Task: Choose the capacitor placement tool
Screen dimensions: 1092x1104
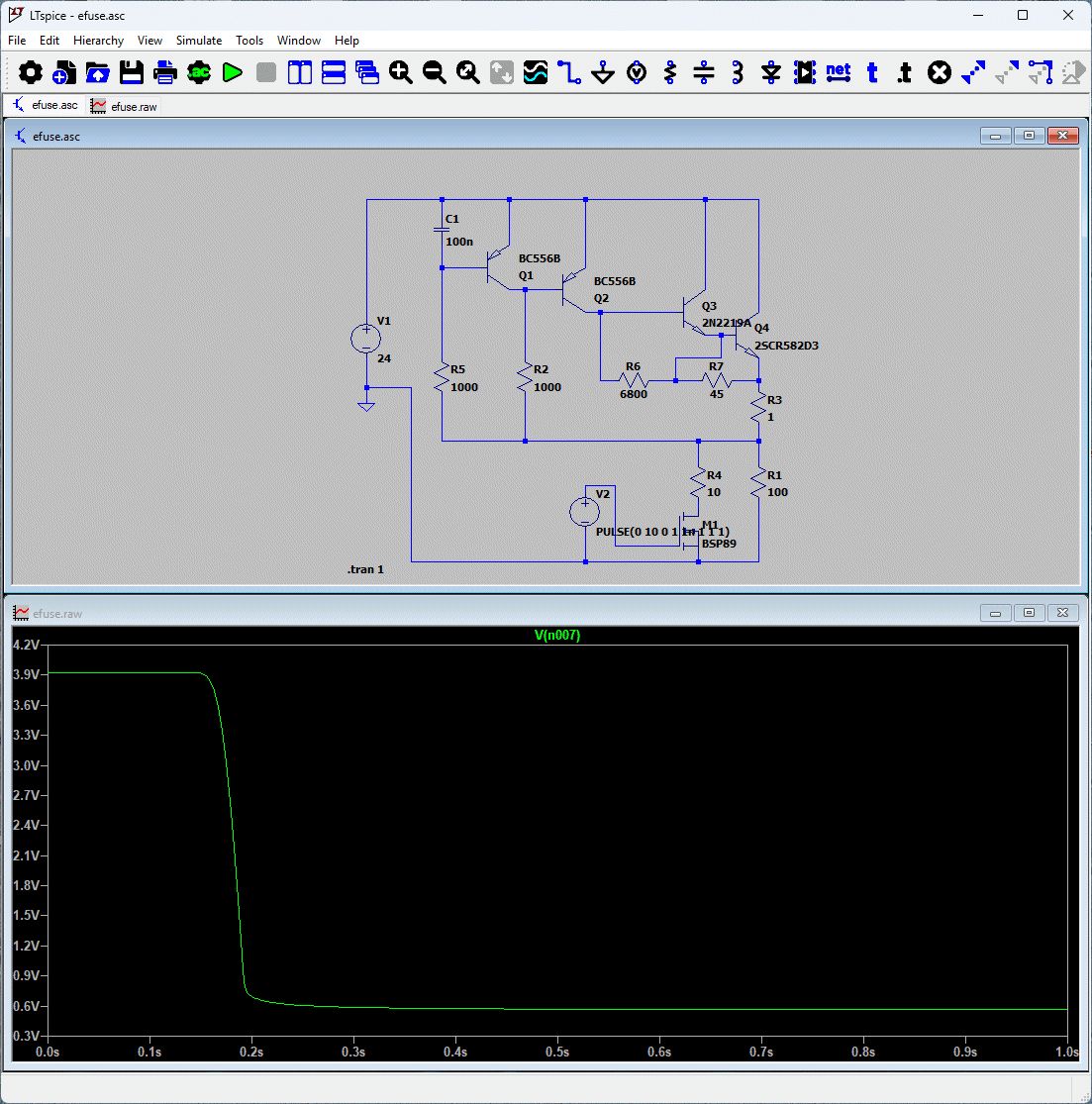Action: click(x=704, y=72)
